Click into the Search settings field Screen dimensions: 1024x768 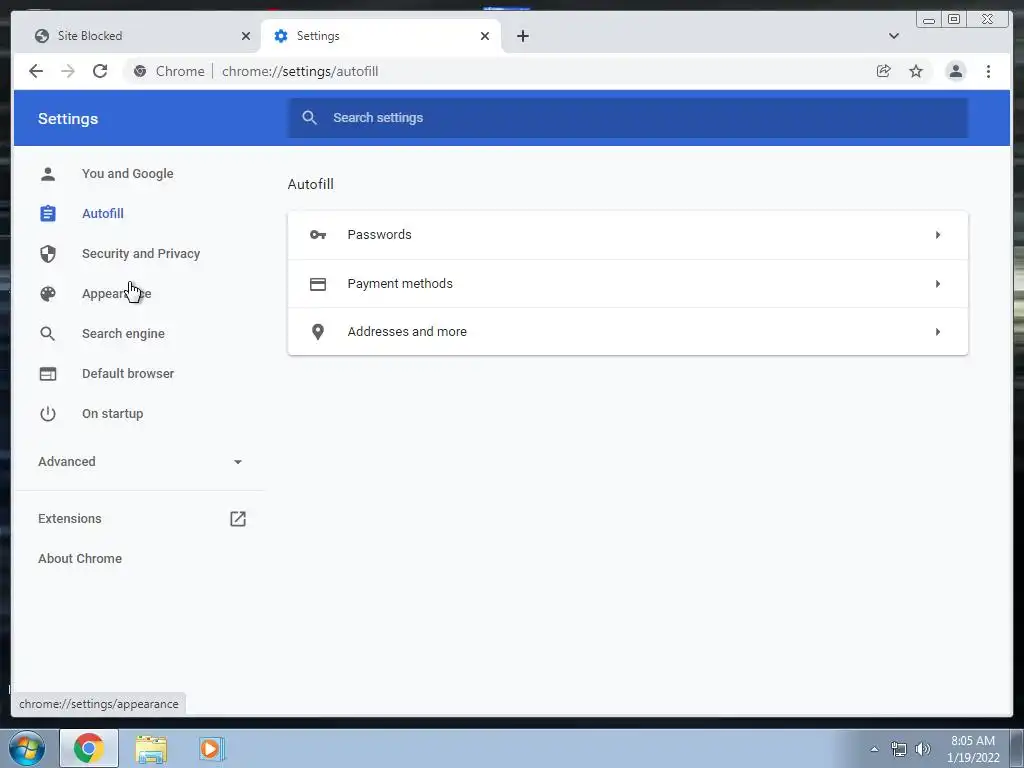(x=628, y=118)
